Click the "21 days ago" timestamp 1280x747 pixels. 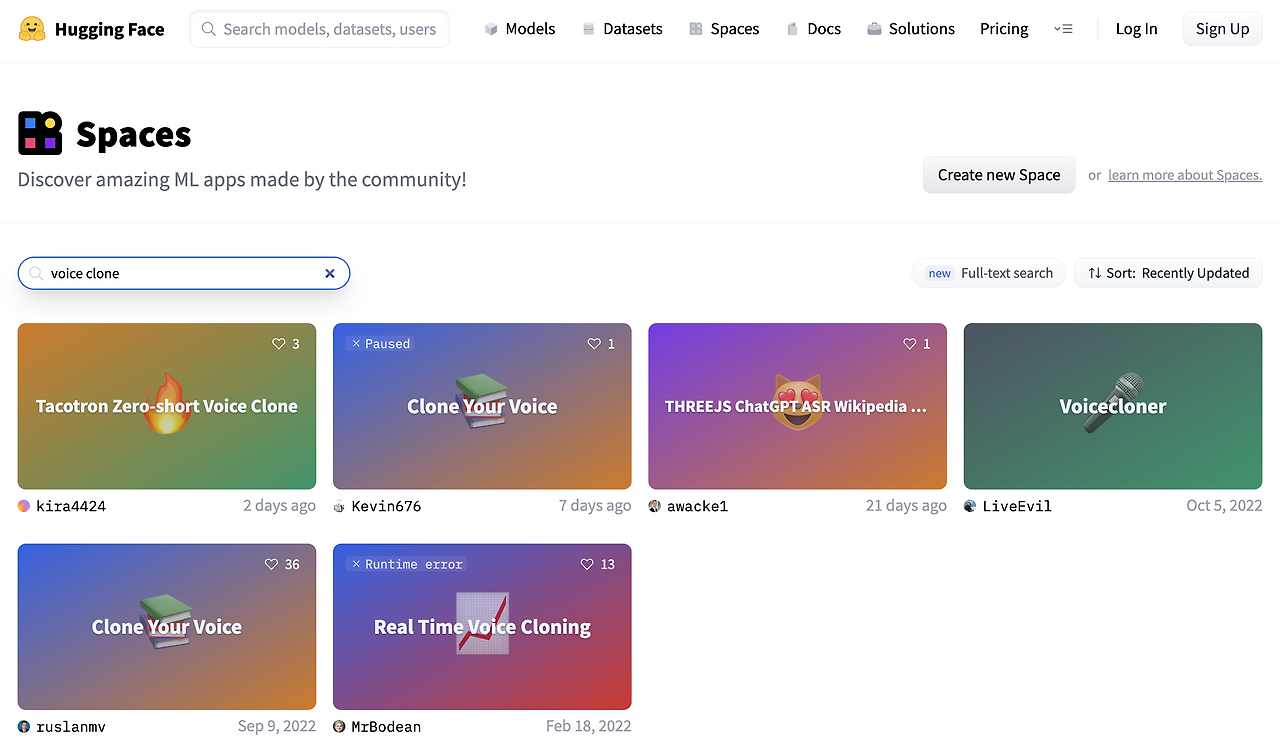tap(906, 506)
